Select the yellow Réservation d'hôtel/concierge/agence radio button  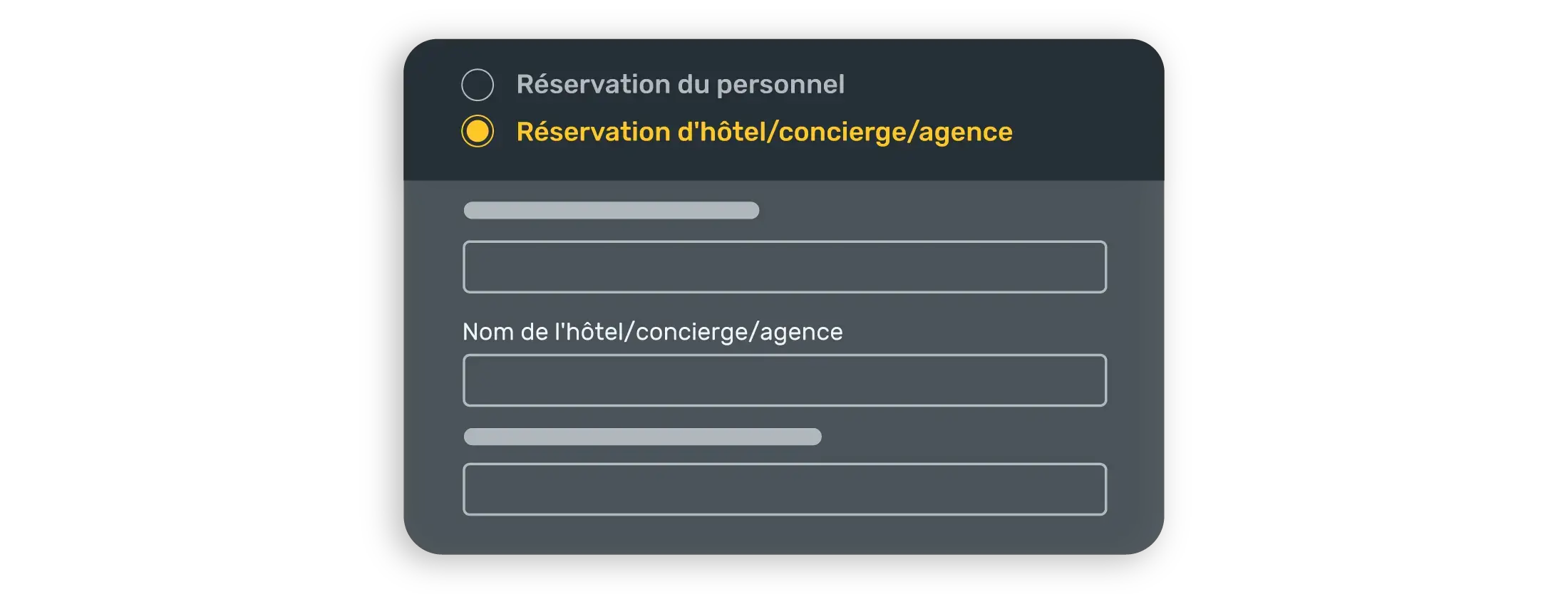point(478,132)
